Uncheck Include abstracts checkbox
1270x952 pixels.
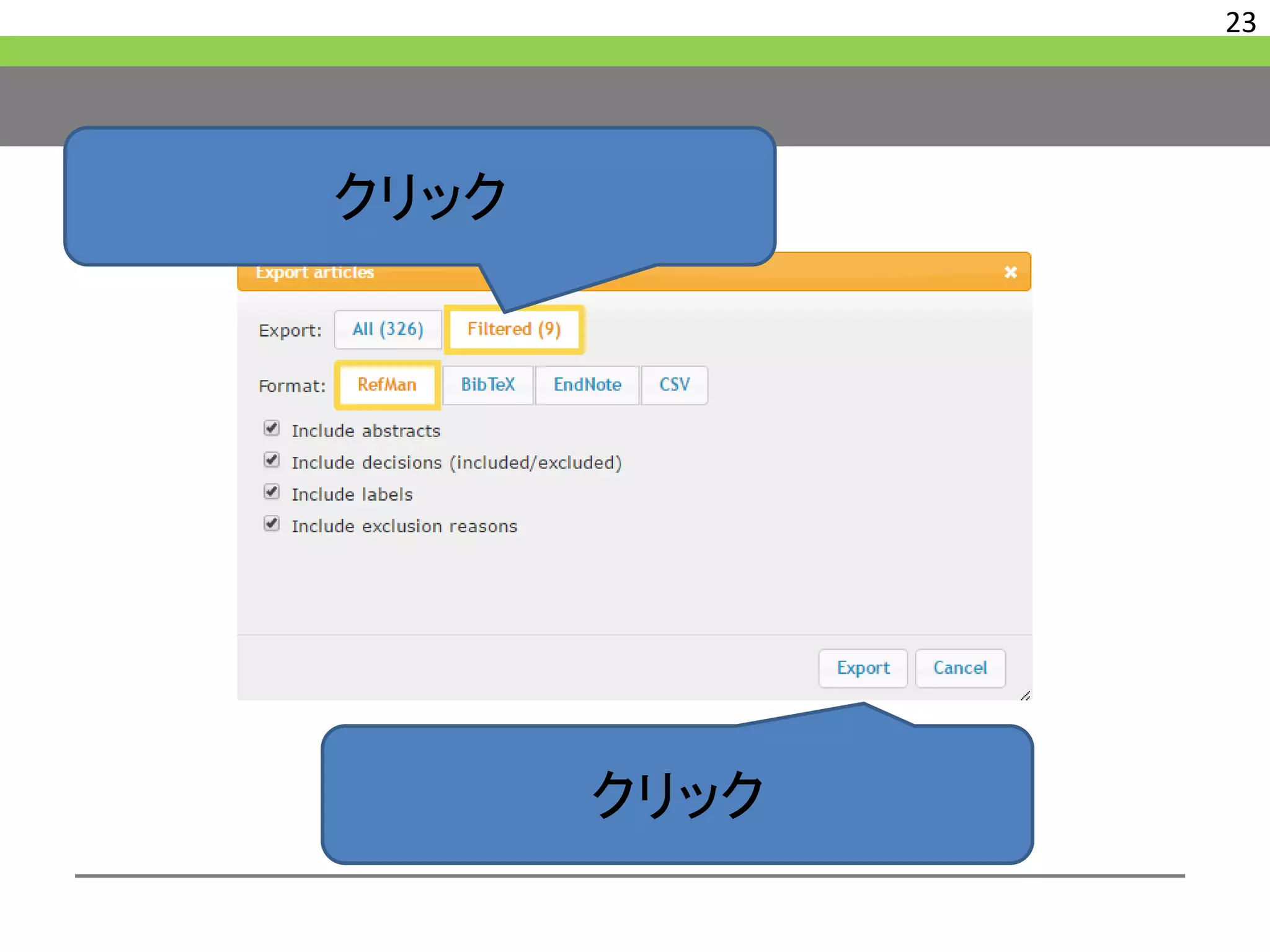point(272,428)
